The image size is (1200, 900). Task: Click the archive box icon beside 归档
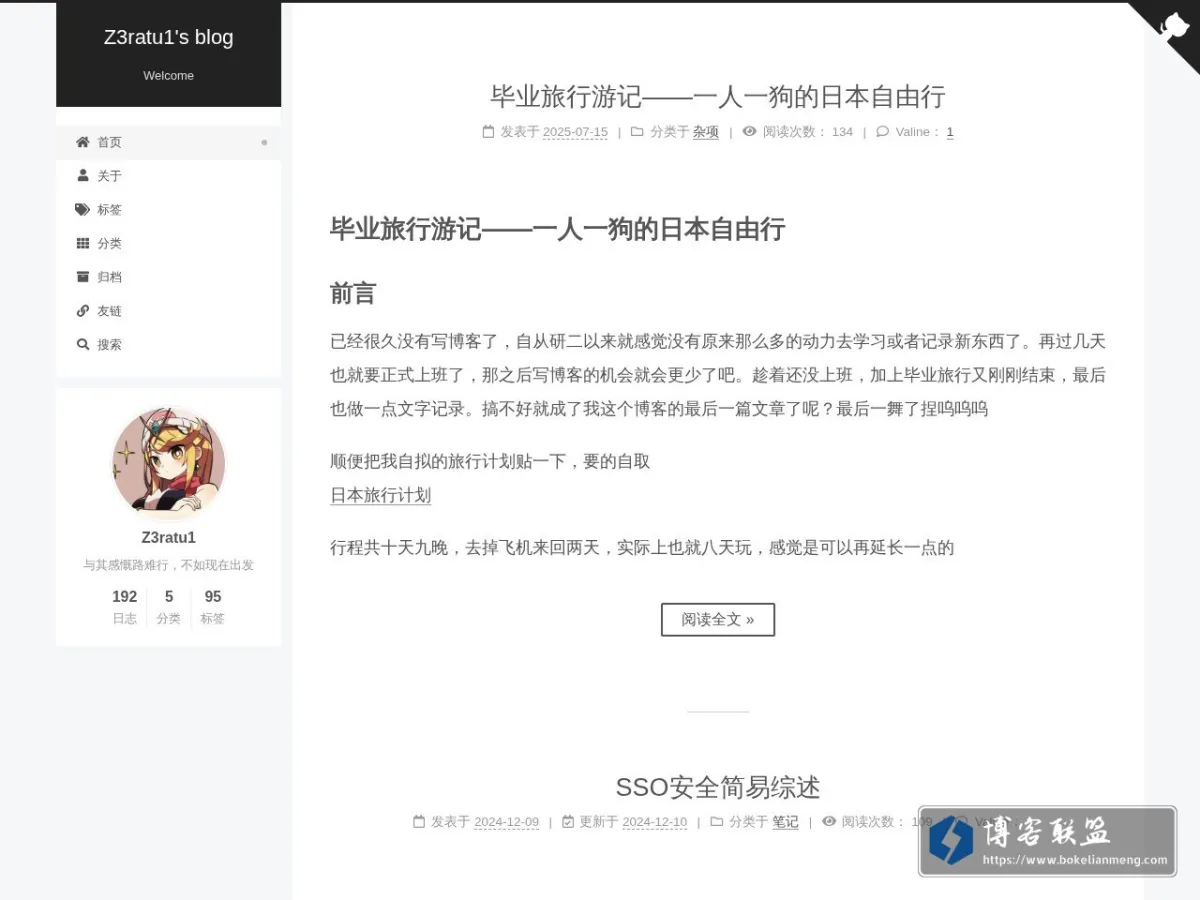[x=83, y=277]
